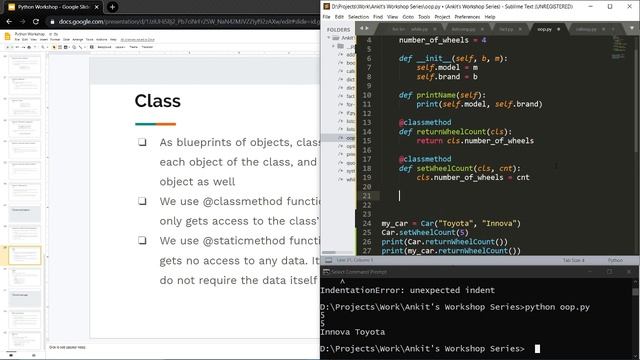Viewport: 640px width, 360px height.
Task: Open the Help menu in Sublime Text
Action: [490, 17]
